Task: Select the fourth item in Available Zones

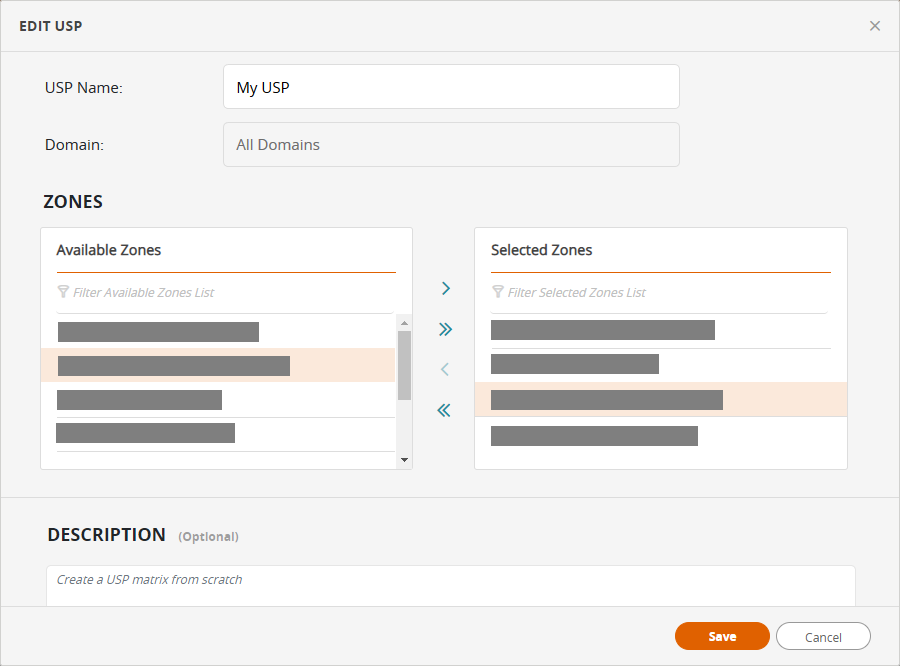Action: point(145,433)
